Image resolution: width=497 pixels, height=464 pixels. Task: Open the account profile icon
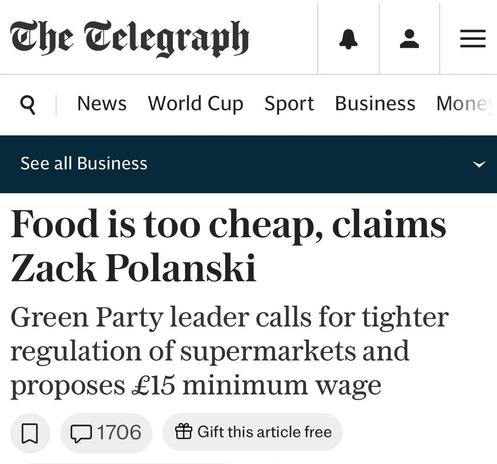pyautogui.click(x=409, y=39)
